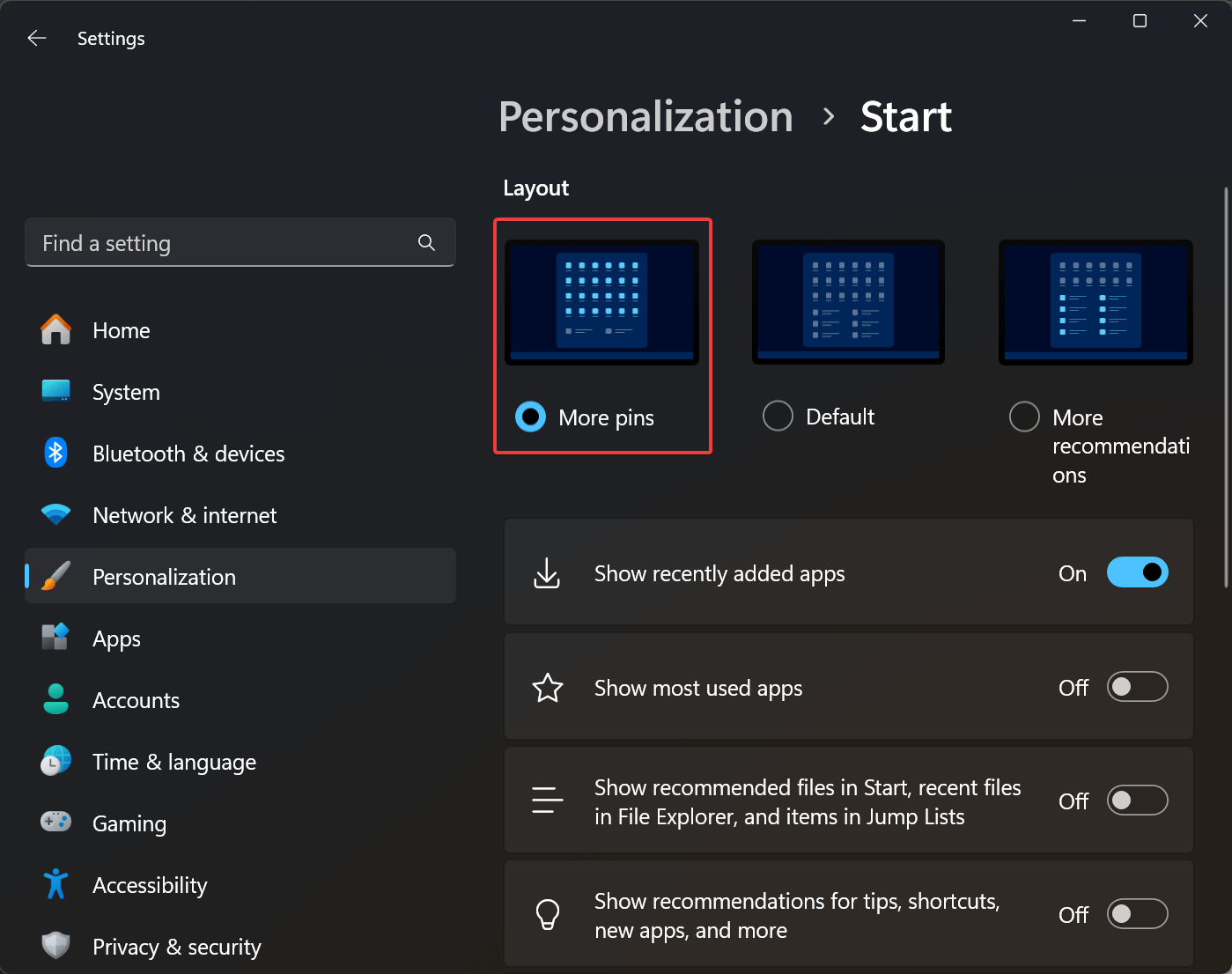Click the Default layout thumbnail

[x=848, y=302]
